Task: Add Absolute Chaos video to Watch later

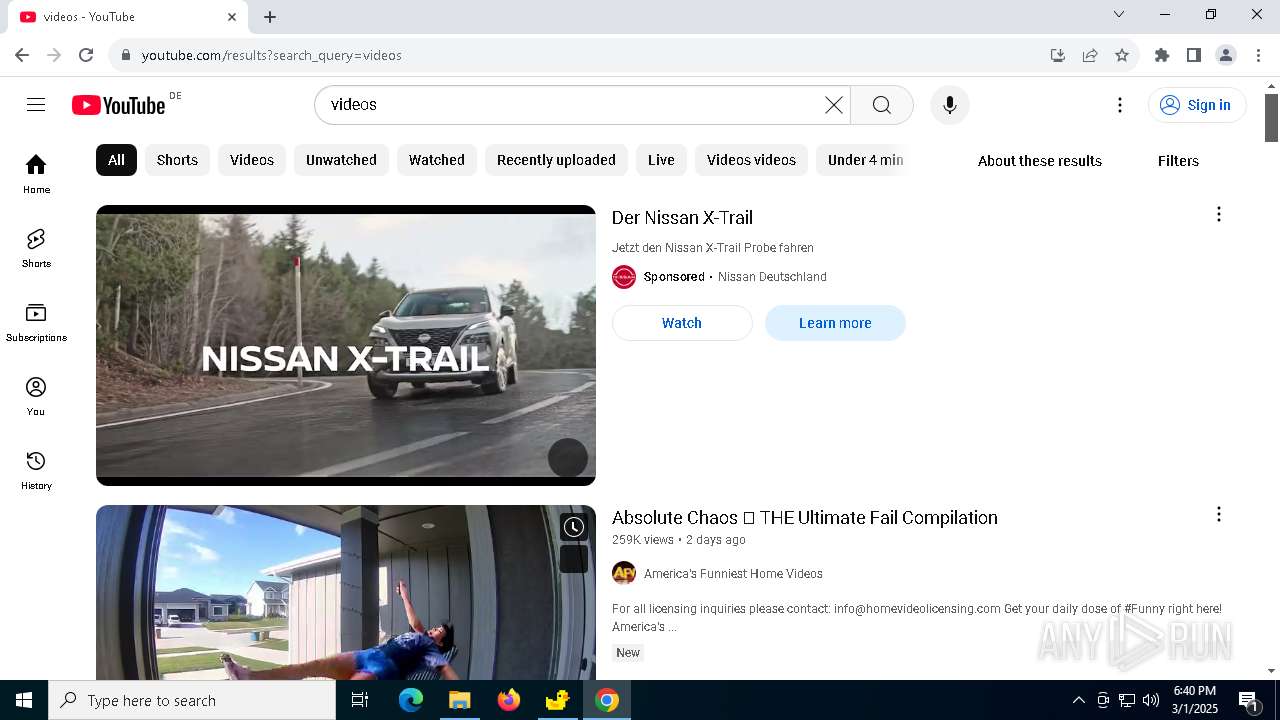Action: [x=574, y=527]
